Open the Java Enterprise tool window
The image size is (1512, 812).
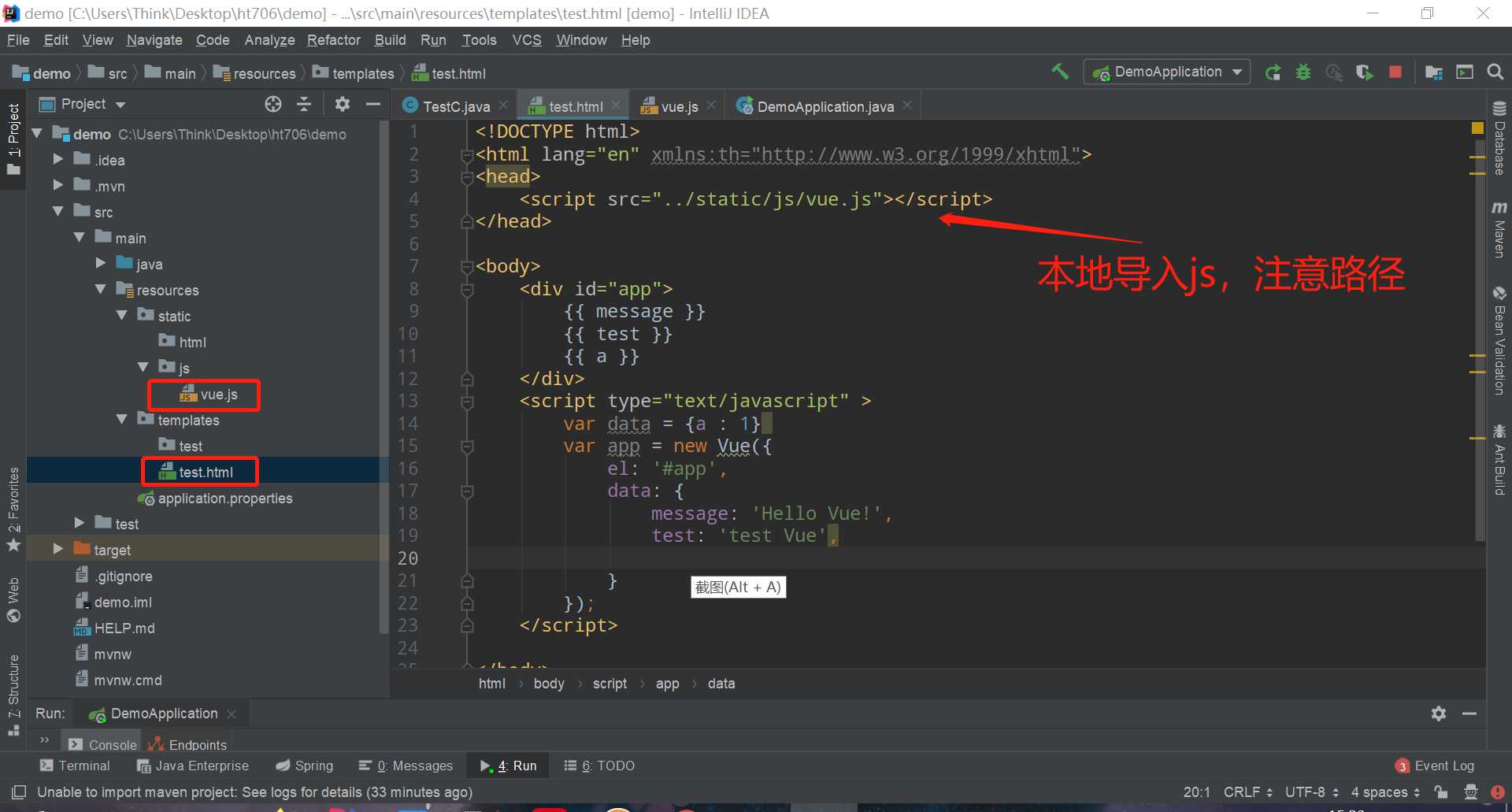193,766
